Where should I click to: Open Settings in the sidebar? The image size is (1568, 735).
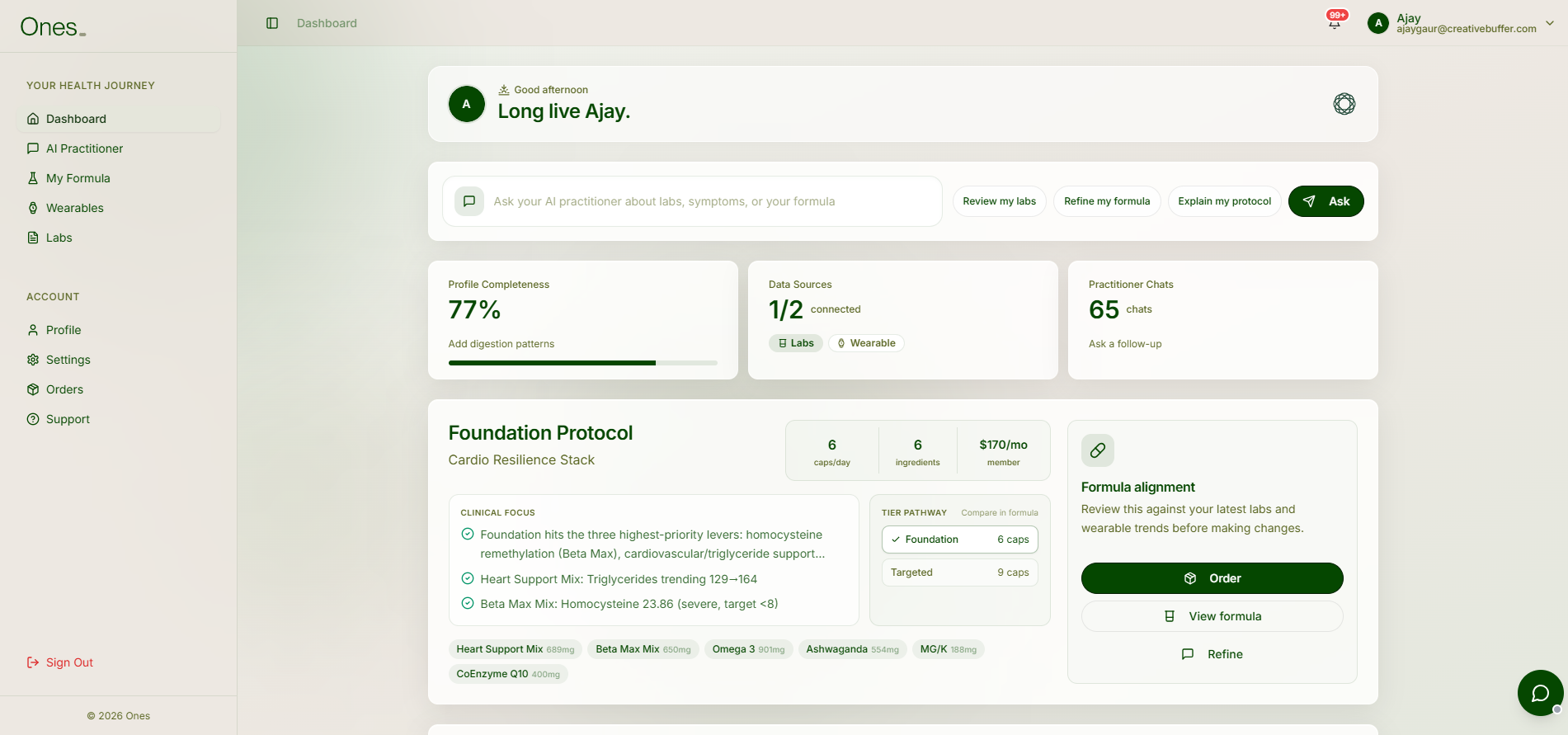(119, 360)
